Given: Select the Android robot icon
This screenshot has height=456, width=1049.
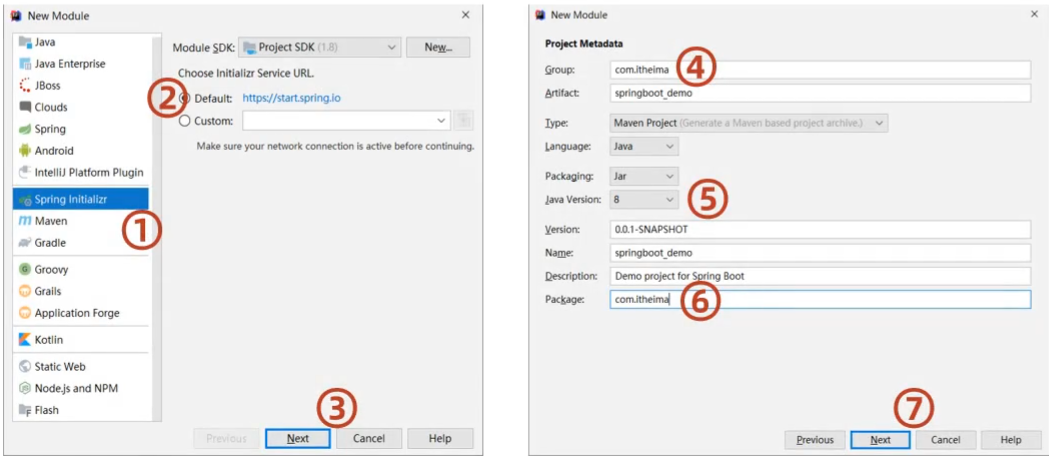Looking at the screenshot, I should tap(25, 150).
